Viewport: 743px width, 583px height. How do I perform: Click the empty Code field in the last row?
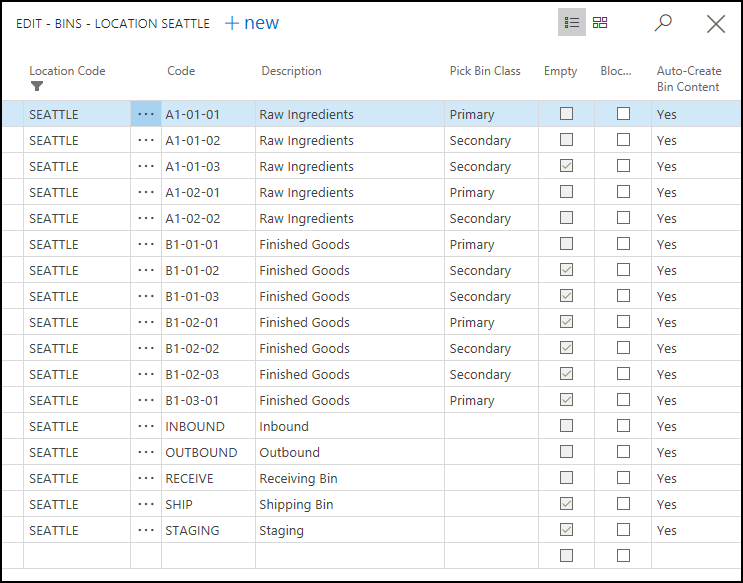pos(207,556)
